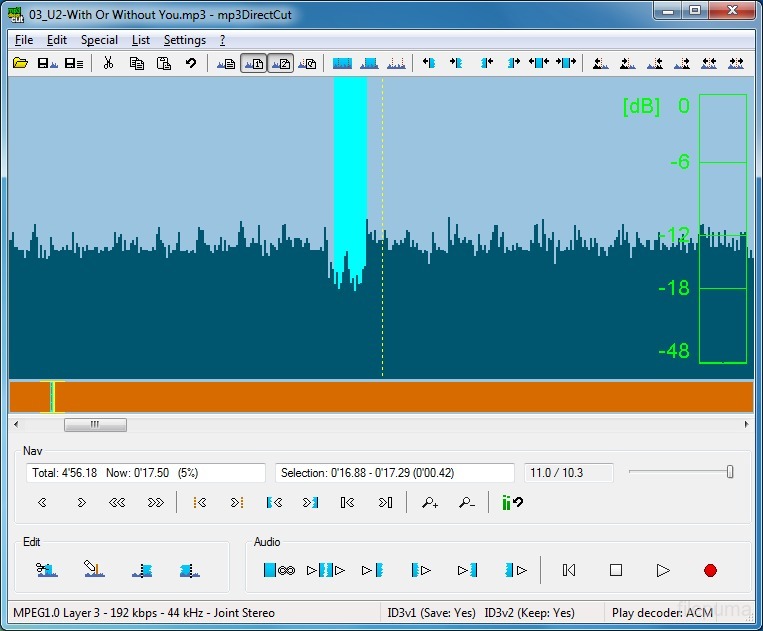Click the Zoom out magnifier button
The width and height of the screenshot is (763, 631).
click(x=466, y=503)
